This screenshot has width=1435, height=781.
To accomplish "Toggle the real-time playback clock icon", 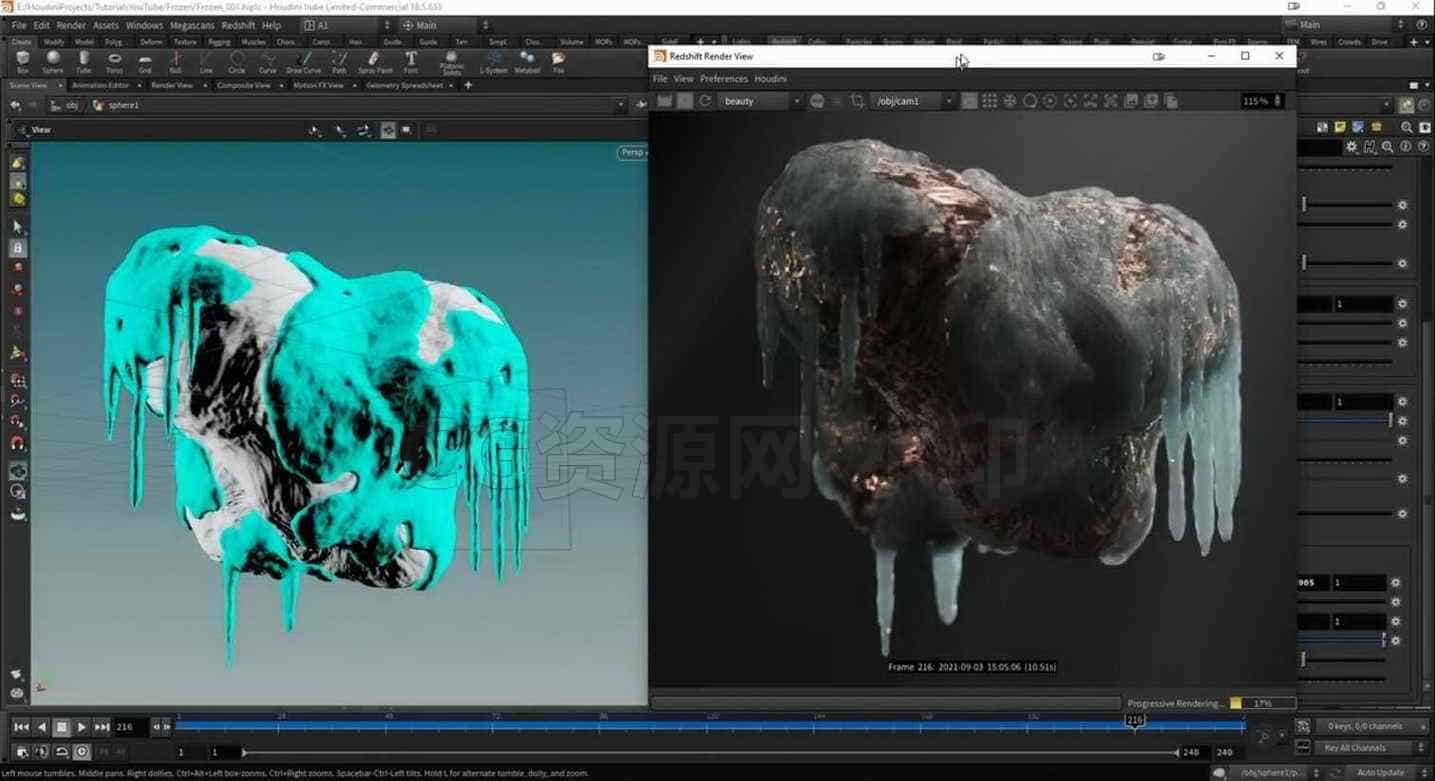I will (82, 752).
